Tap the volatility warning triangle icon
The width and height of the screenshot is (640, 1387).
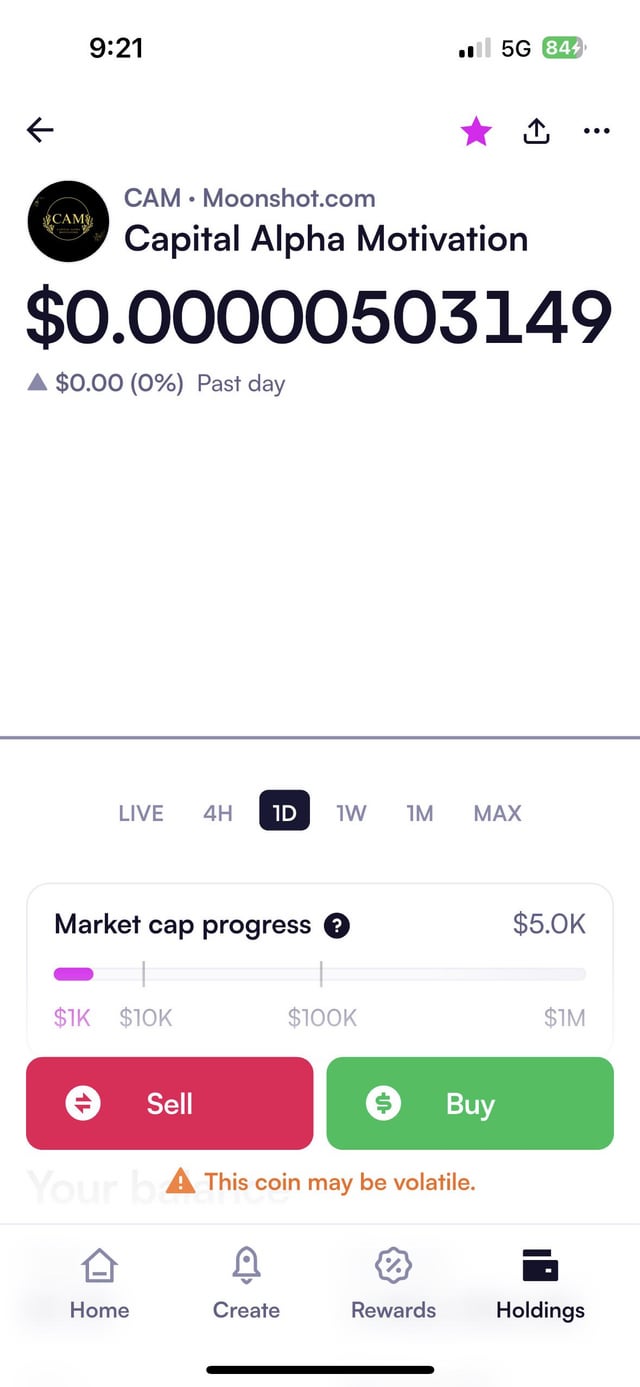pyautogui.click(x=180, y=1181)
